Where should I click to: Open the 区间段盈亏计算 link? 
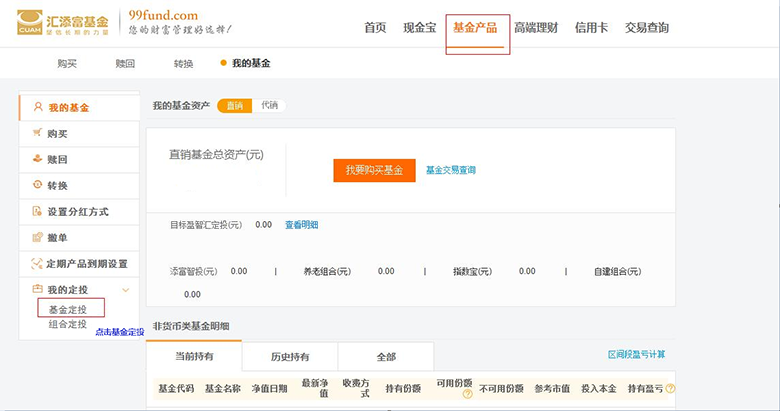coord(636,354)
